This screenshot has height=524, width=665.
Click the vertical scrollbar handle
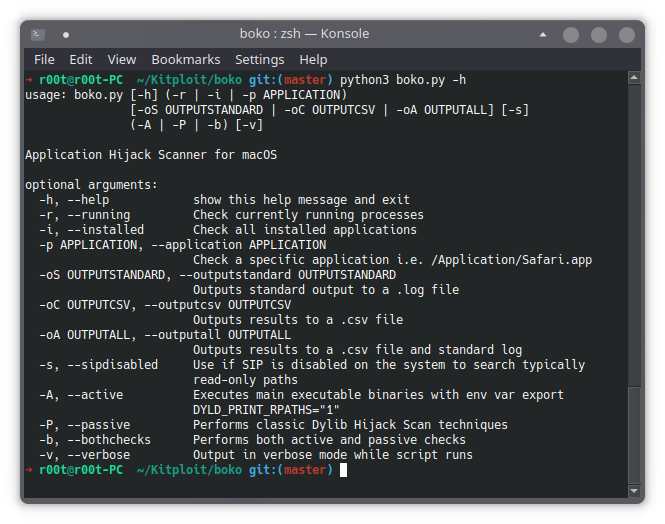(x=634, y=435)
